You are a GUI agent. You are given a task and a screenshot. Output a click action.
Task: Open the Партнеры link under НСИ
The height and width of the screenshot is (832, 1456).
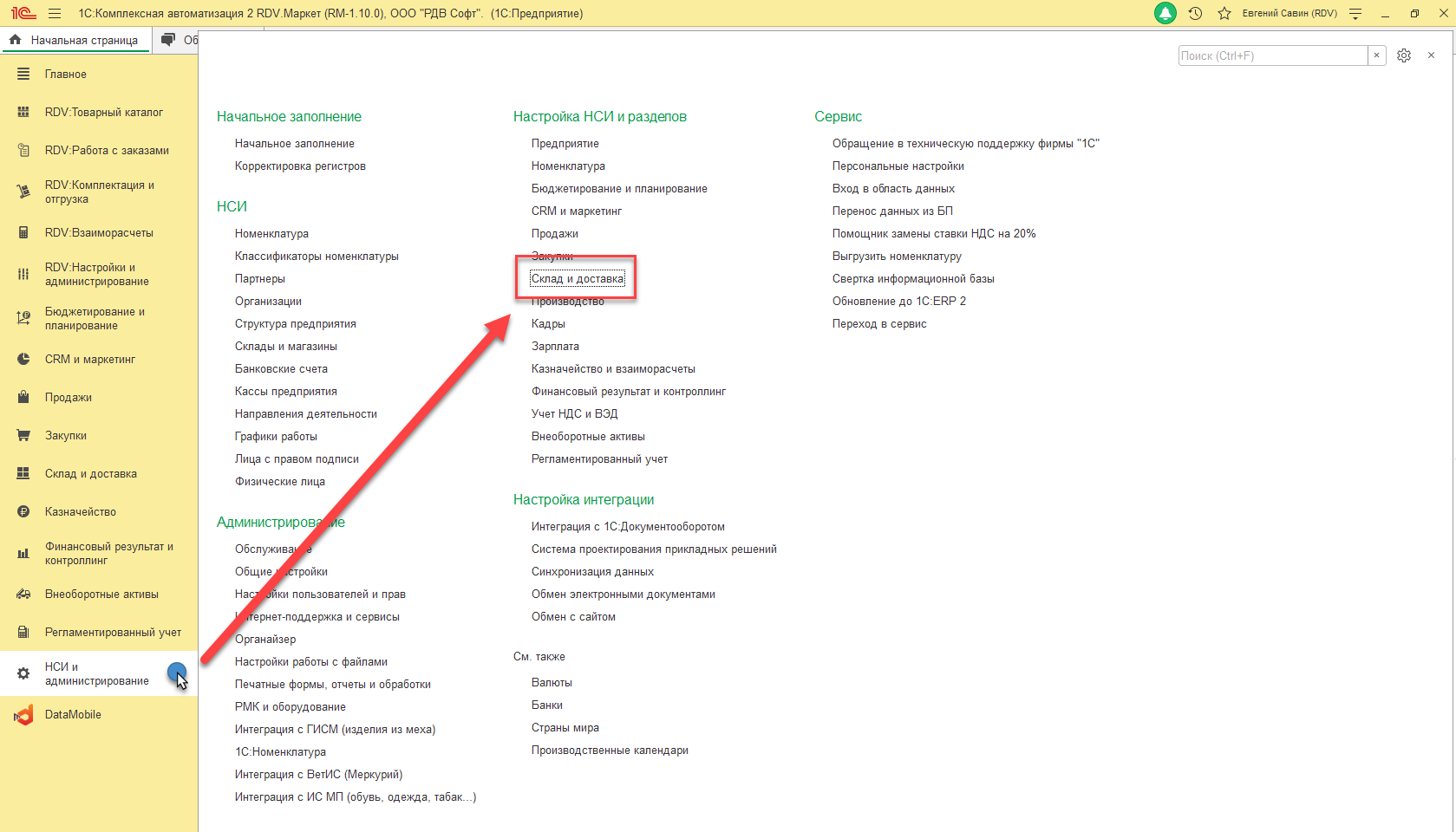click(260, 279)
